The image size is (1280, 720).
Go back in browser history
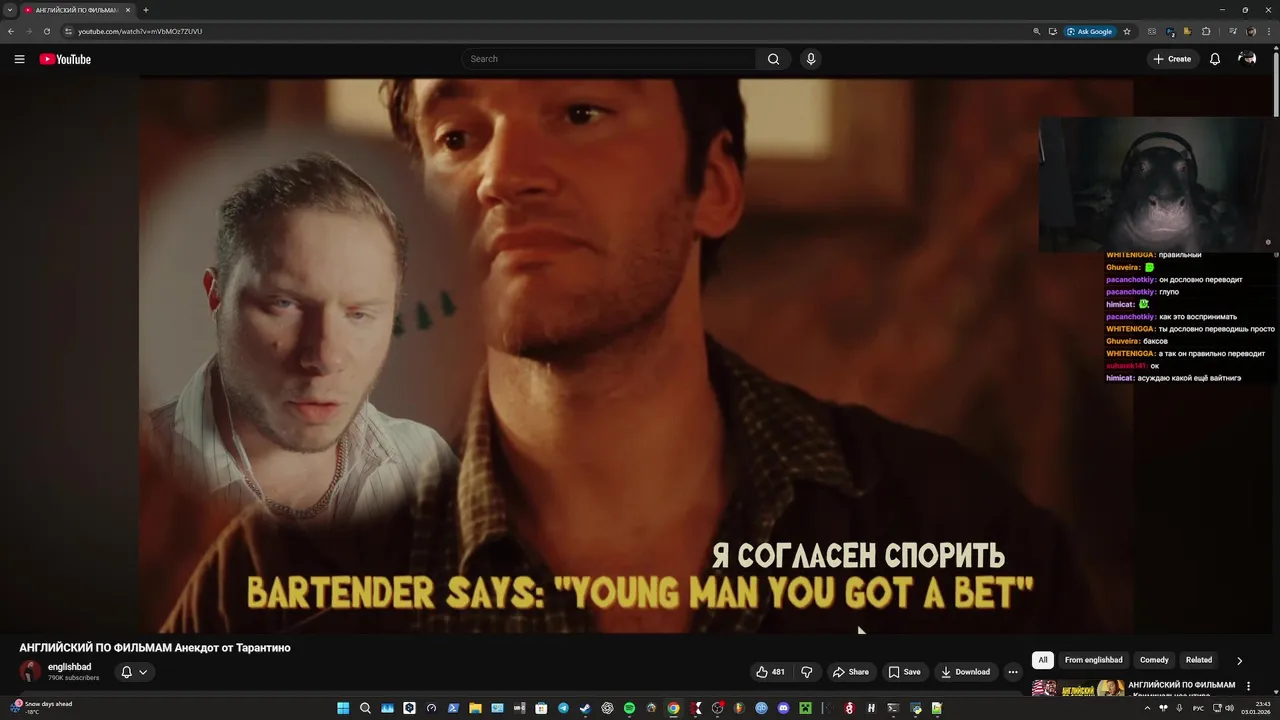coord(11,31)
